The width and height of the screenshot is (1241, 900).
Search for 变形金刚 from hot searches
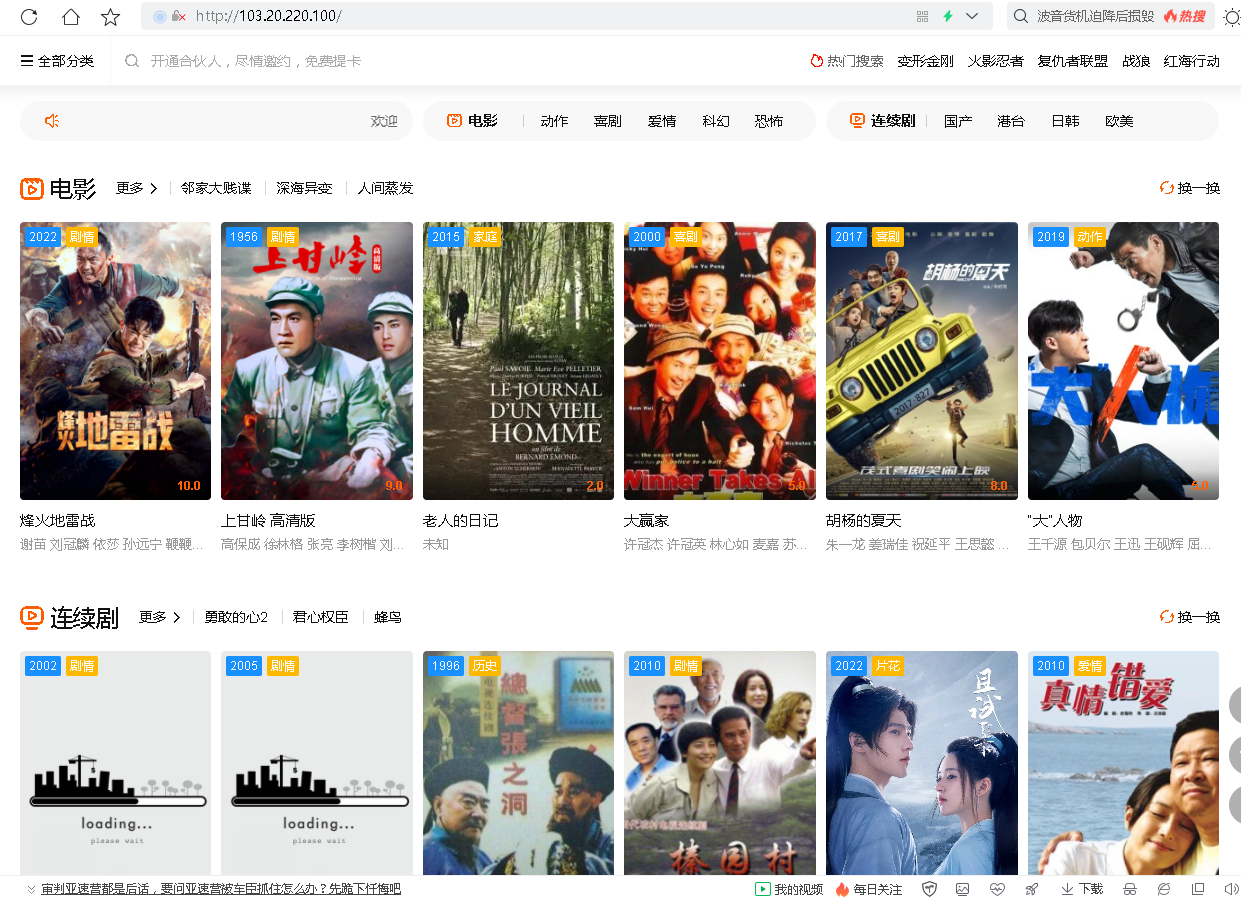[925, 61]
